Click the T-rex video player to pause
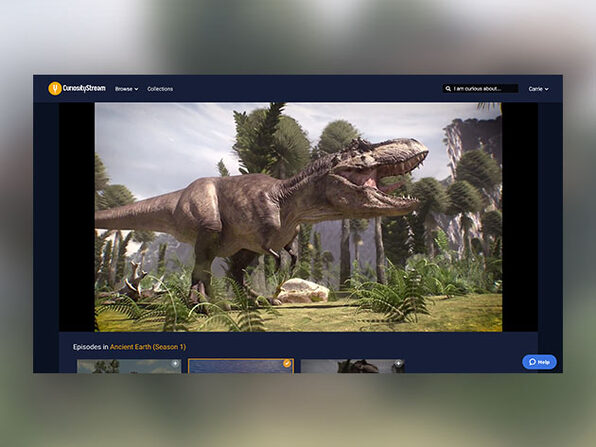The image size is (596, 447). point(298,217)
